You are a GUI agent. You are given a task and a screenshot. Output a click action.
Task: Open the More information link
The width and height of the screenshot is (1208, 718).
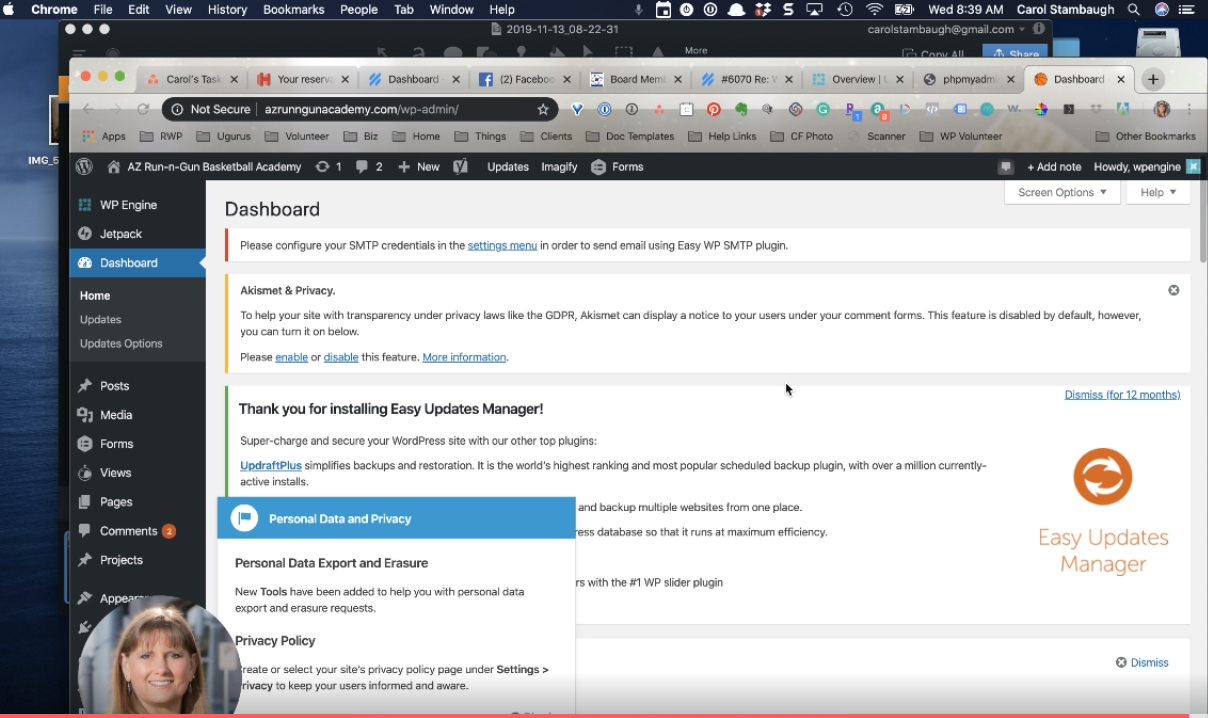click(x=464, y=357)
